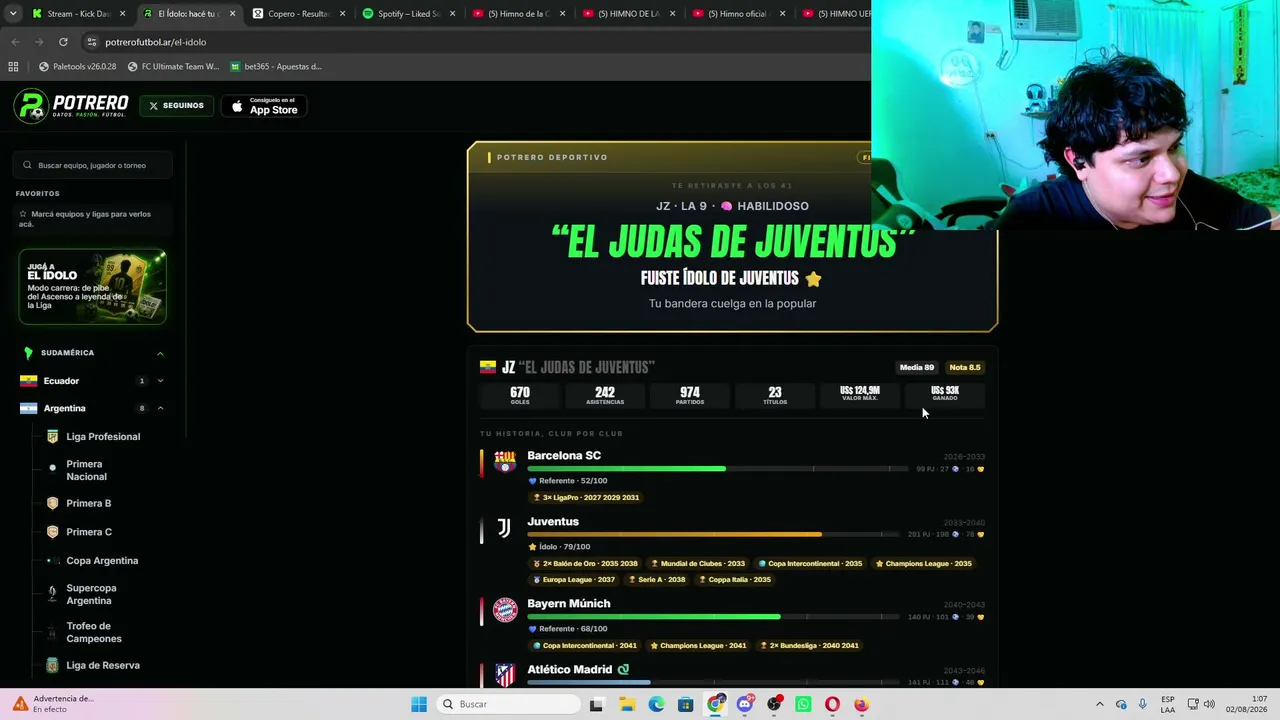Collapse the Argentina leagues chevron
This screenshot has height=720, width=1280.
pos(160,408)
